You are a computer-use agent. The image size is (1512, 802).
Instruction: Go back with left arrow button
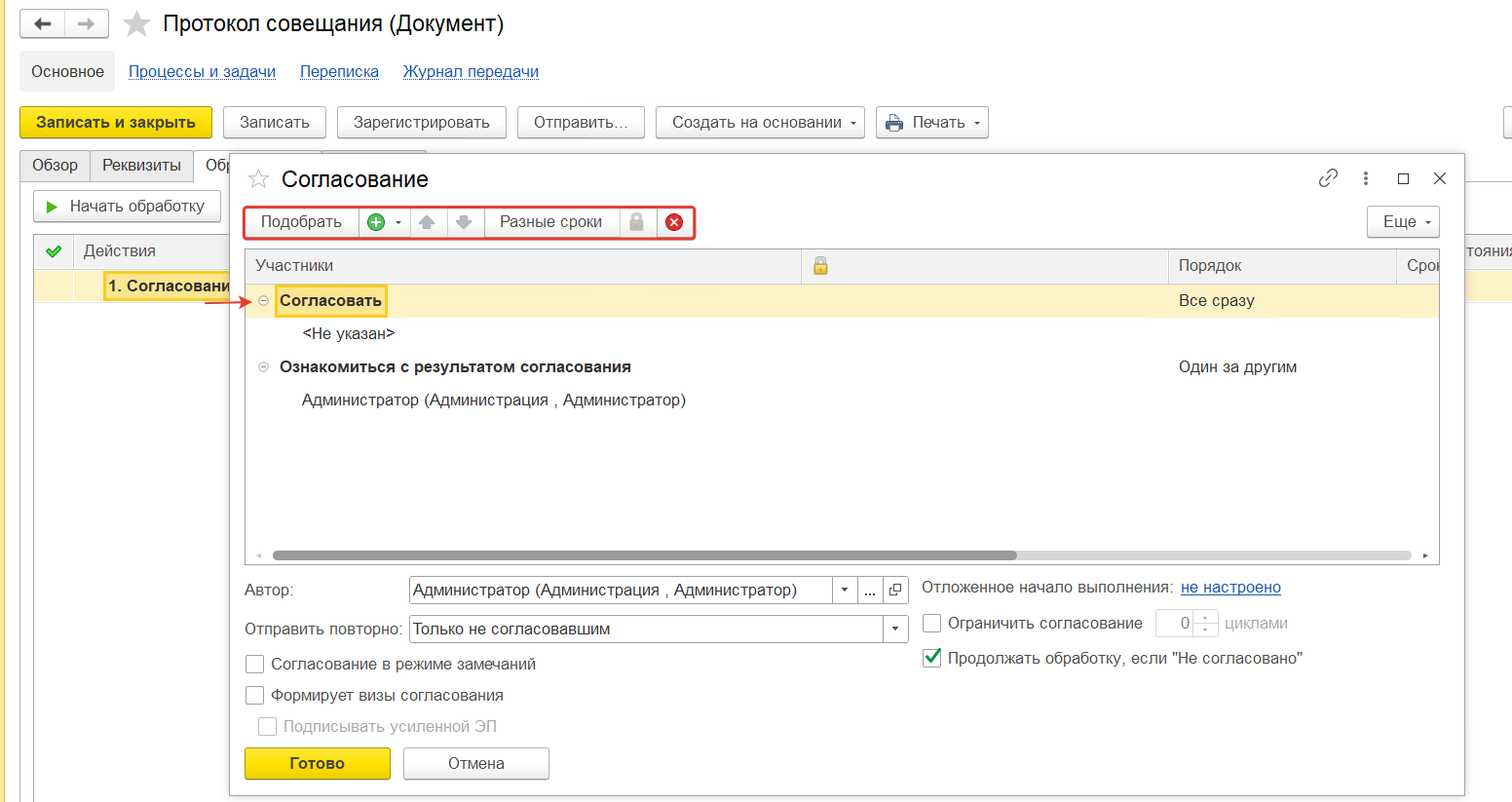pos(42,24)
